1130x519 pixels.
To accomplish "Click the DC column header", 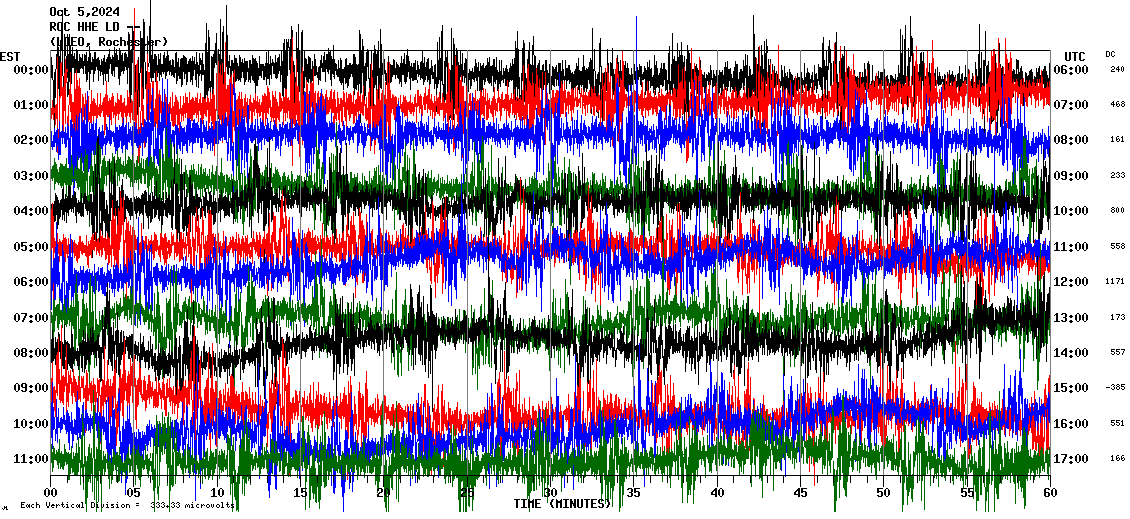I will tap(1110, 54).
